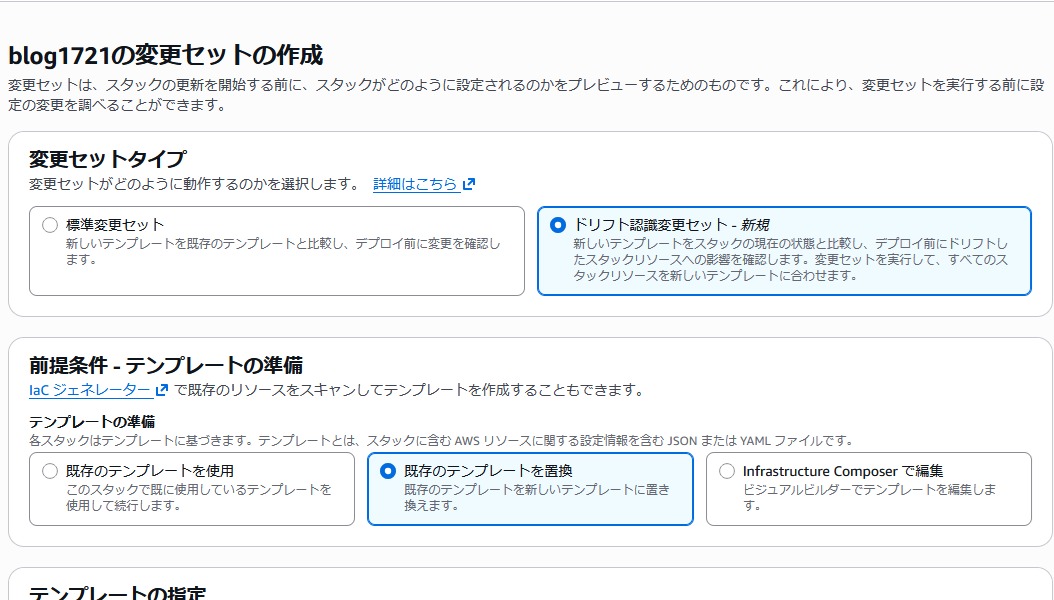Choose the 既存のテンプレートを使用 radio button
Image resolution: width=1054 pixels, height=600 pixels.
[50, 471]
